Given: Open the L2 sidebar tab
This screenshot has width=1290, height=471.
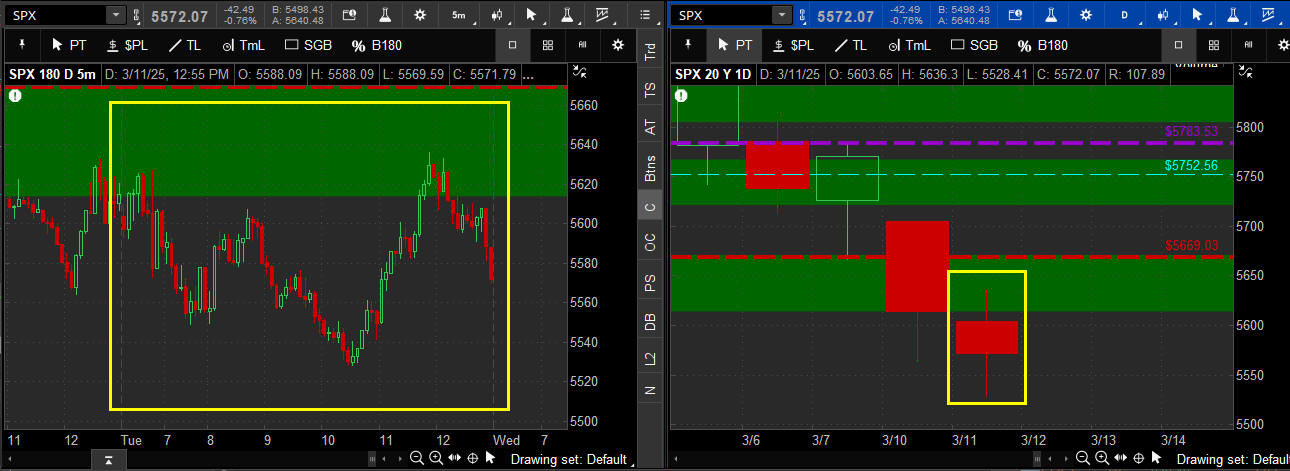Looking at the screenshot, I should (650, 358).
